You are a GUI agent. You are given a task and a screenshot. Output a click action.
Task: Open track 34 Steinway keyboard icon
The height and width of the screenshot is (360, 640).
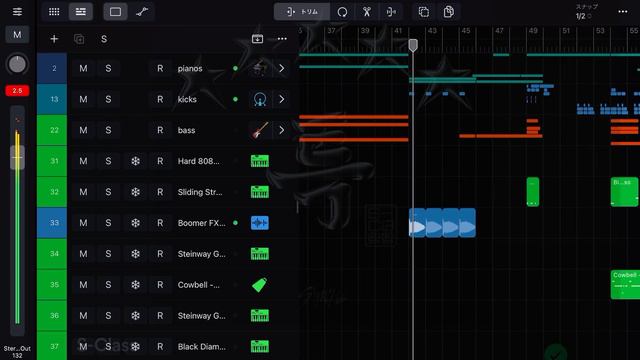(x=260, y=254)
